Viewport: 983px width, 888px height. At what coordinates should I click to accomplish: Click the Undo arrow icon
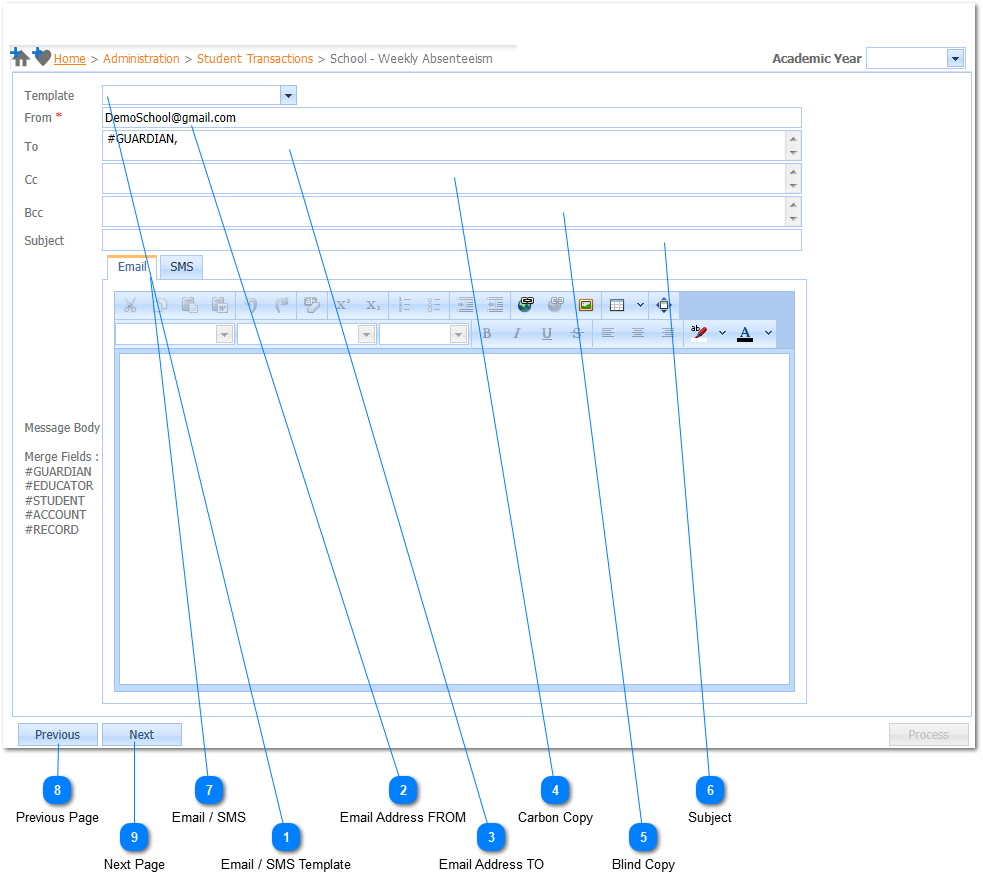[251, 305]
